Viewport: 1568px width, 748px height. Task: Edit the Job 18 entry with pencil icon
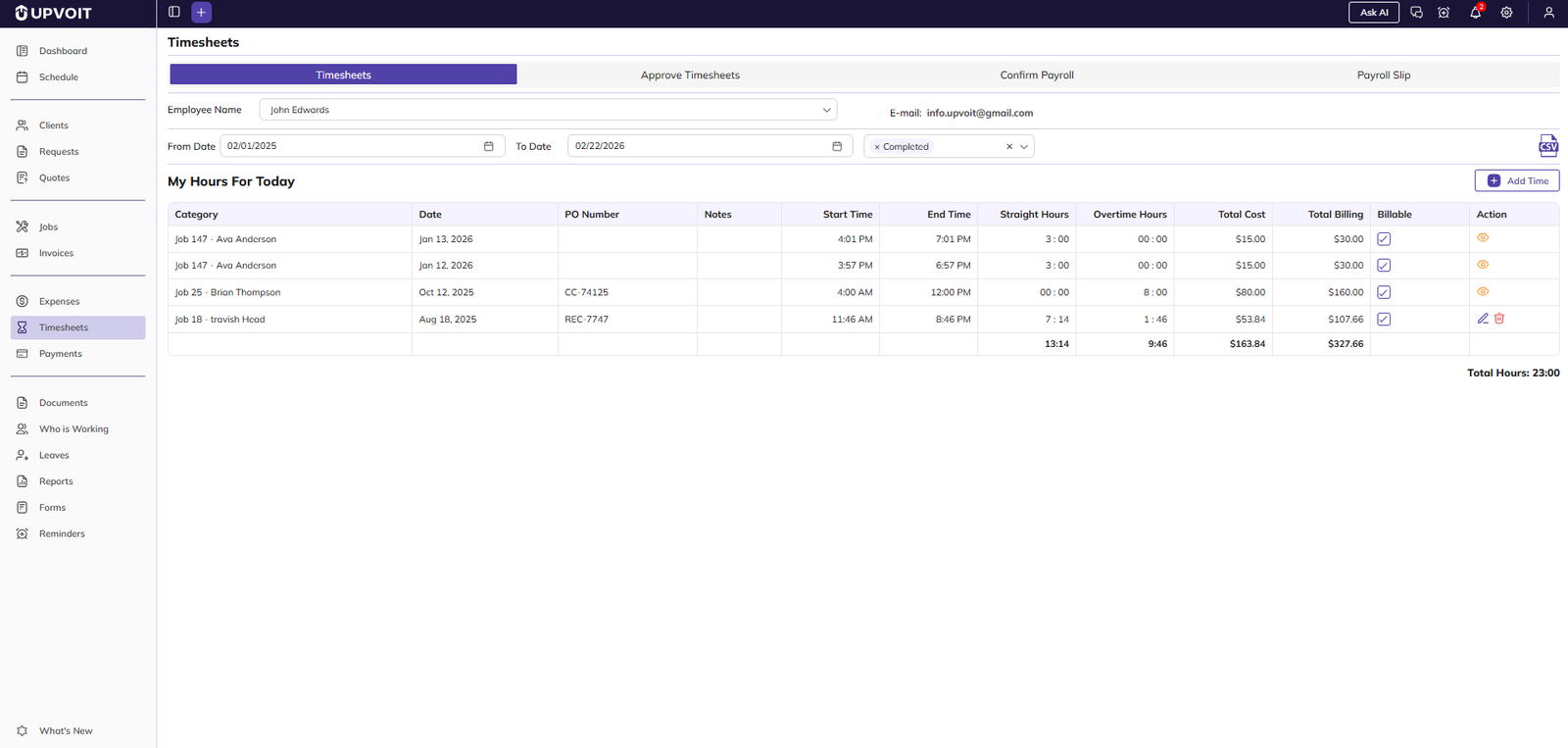(1483, 319)
